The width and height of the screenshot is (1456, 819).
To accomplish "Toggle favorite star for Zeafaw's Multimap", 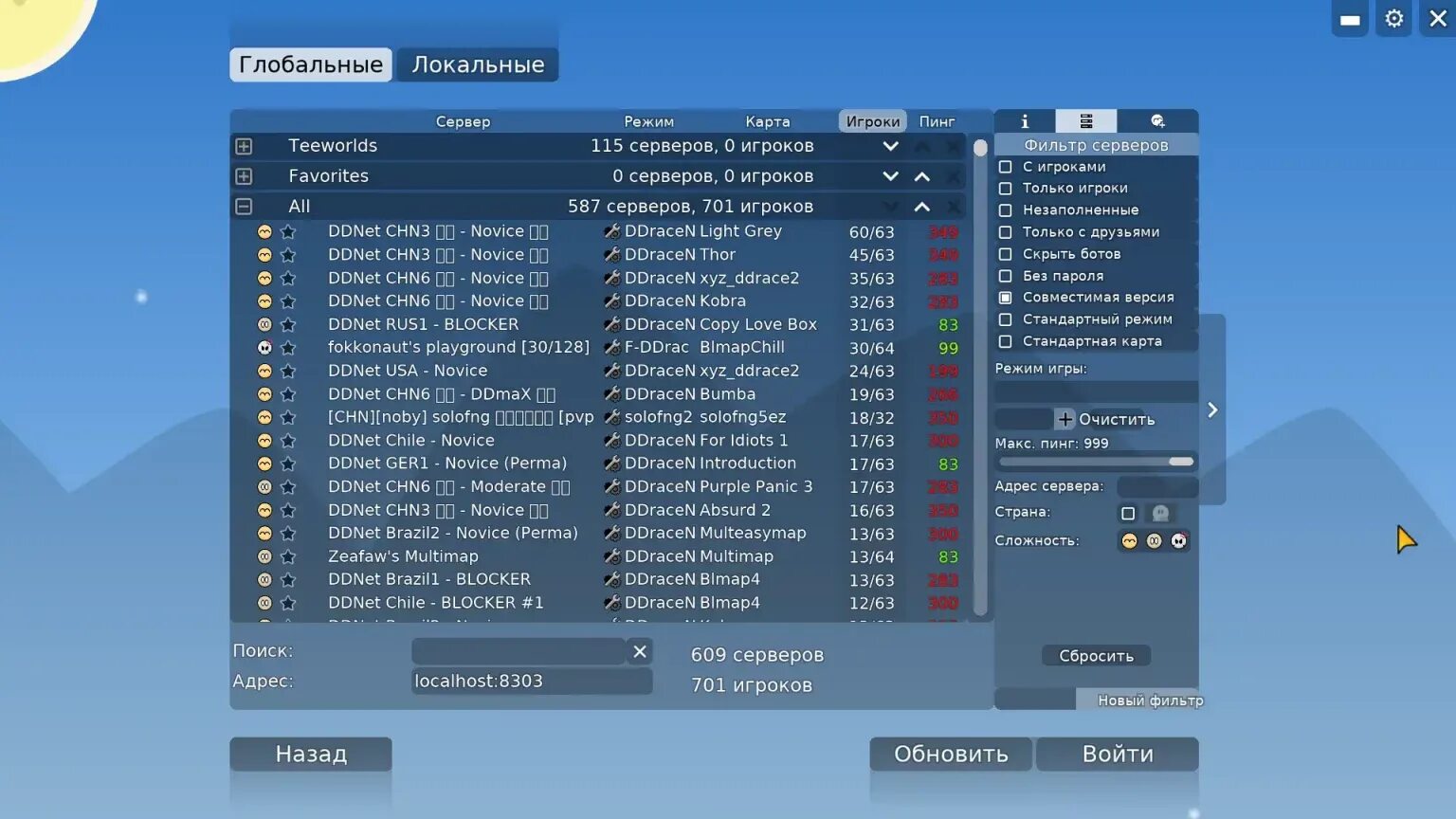I will pos(288,556).
